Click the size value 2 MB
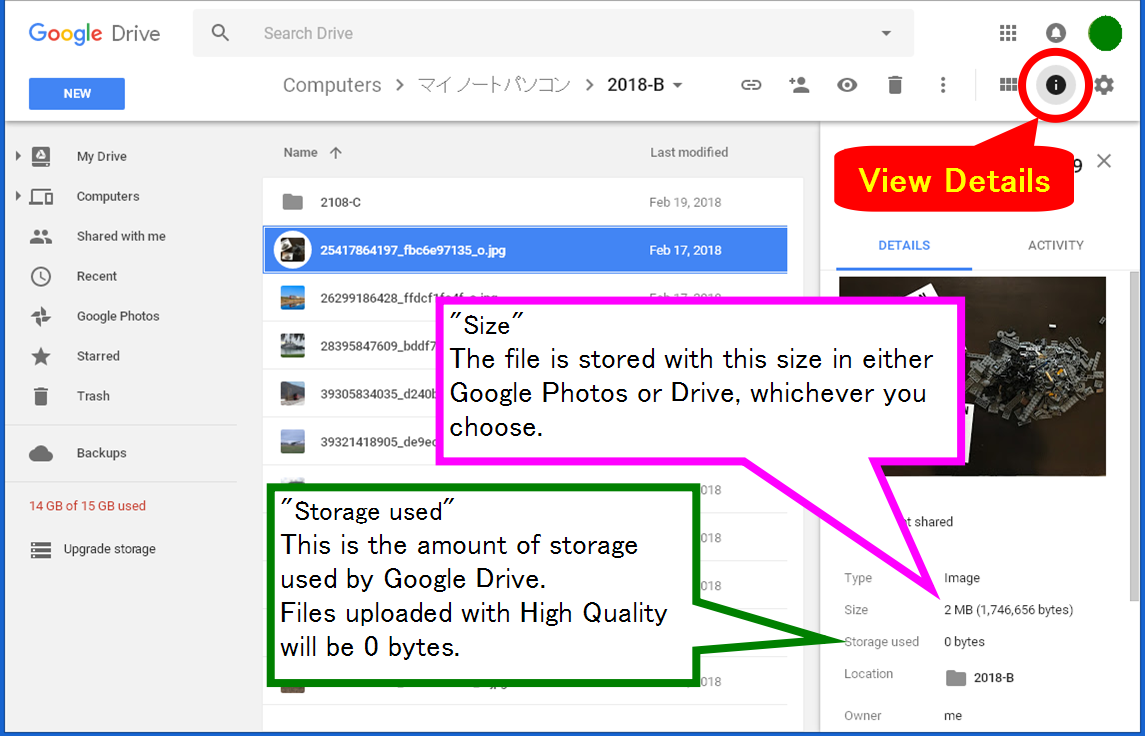This screenshot has height=736, width=1145. [x=1008, y=610]
